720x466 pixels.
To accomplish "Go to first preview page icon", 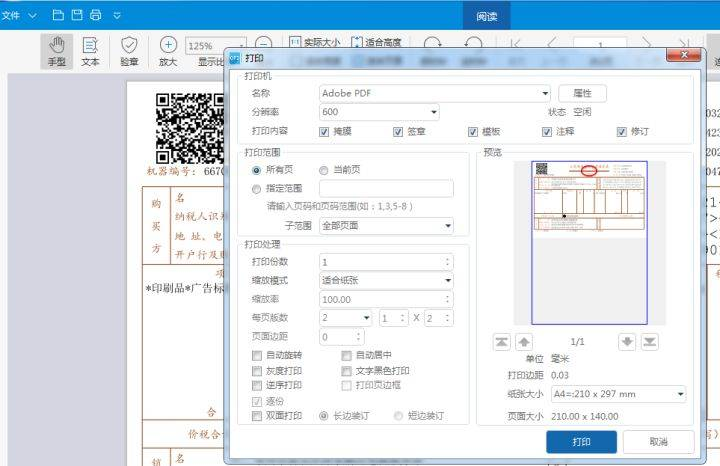I will tap(501, 342).
